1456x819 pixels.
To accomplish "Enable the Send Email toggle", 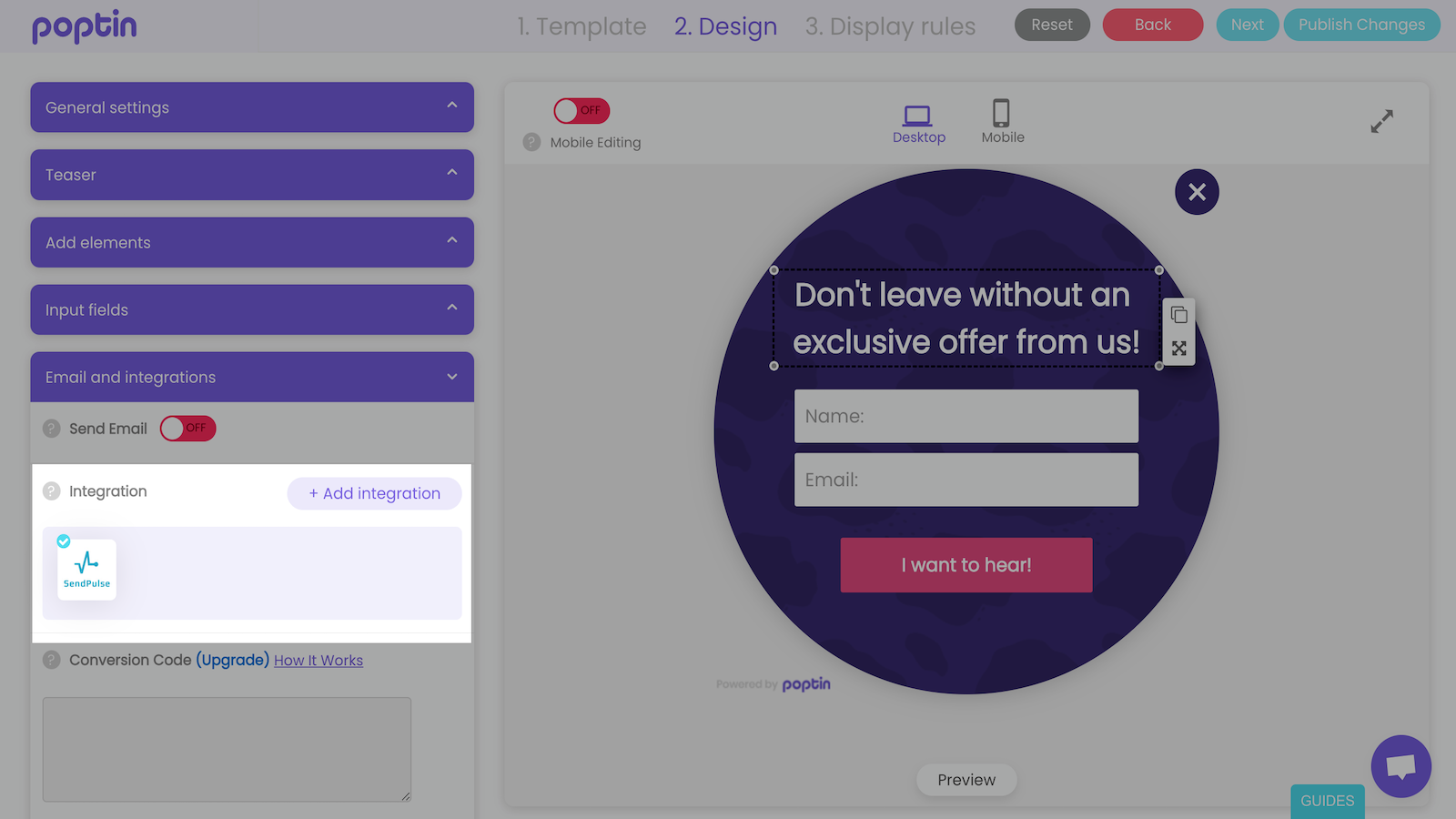I will [187, 429].
